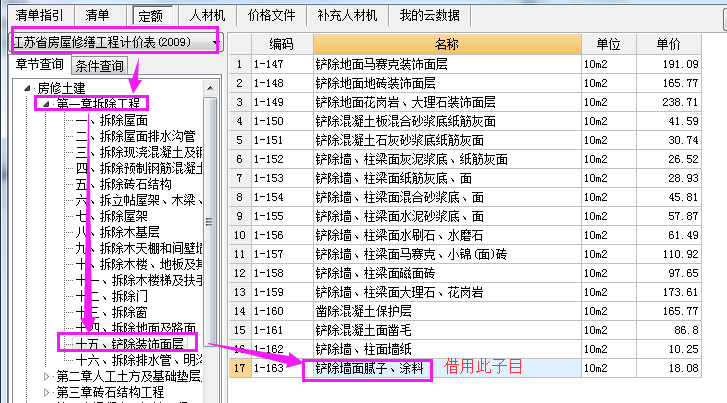Select row 铲除墙、柱梁面水刷石、水磨石
The image size is (727, 403).
465,235
